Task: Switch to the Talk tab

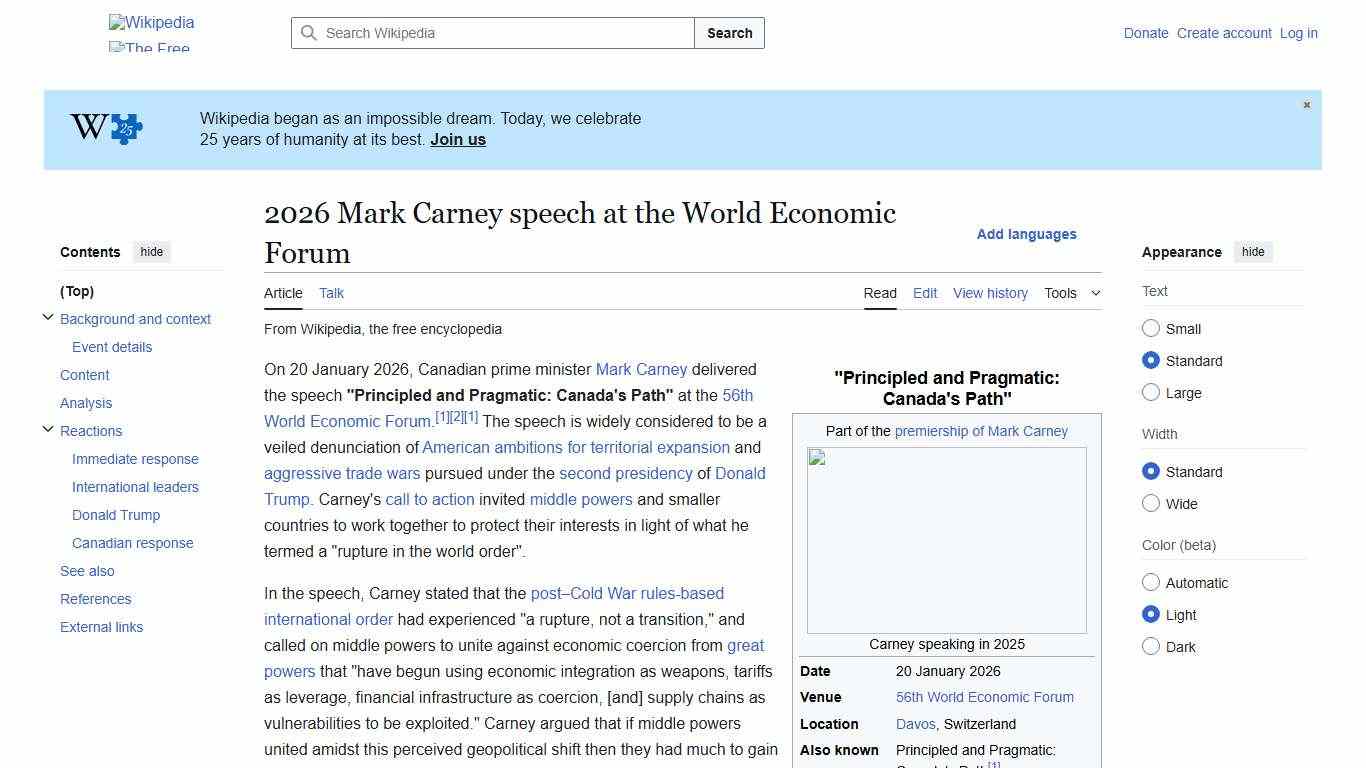Action: (331, 293)
